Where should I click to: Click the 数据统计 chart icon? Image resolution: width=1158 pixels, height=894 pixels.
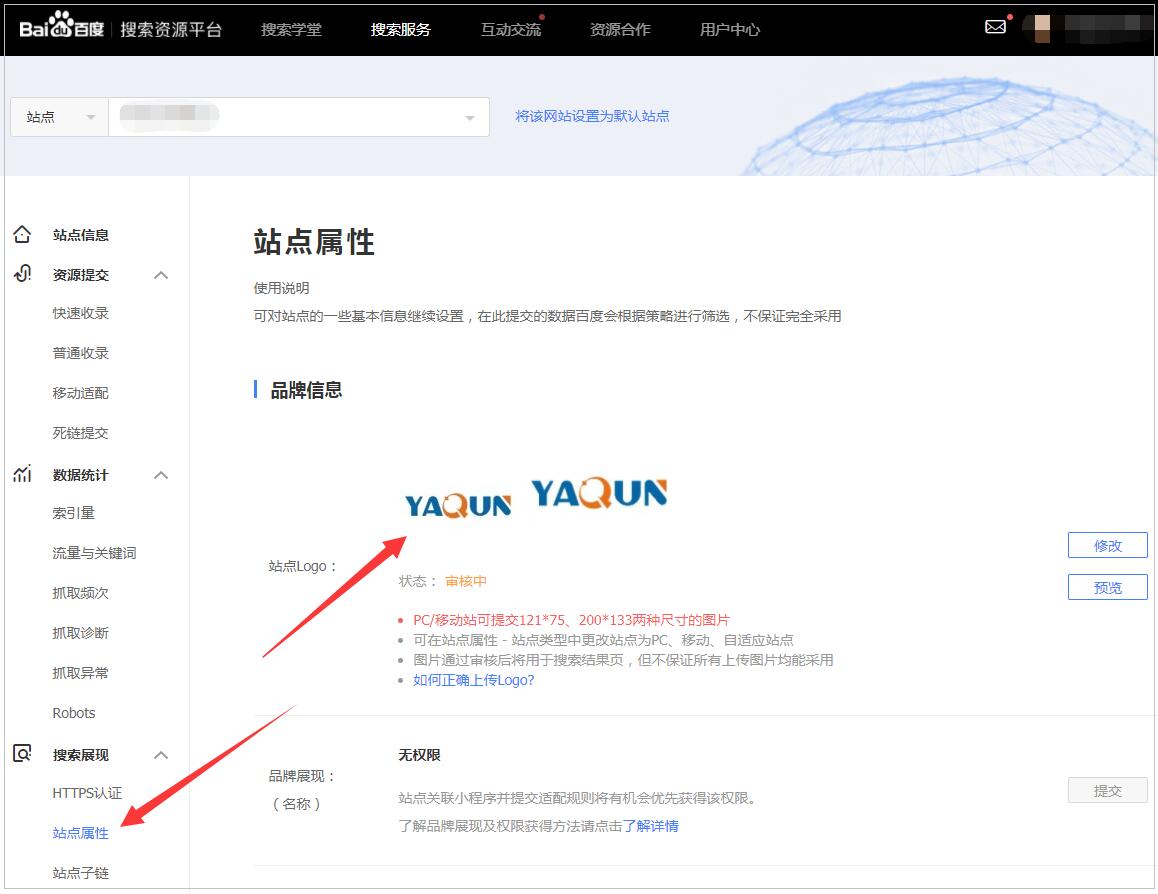tap(22, 474)
